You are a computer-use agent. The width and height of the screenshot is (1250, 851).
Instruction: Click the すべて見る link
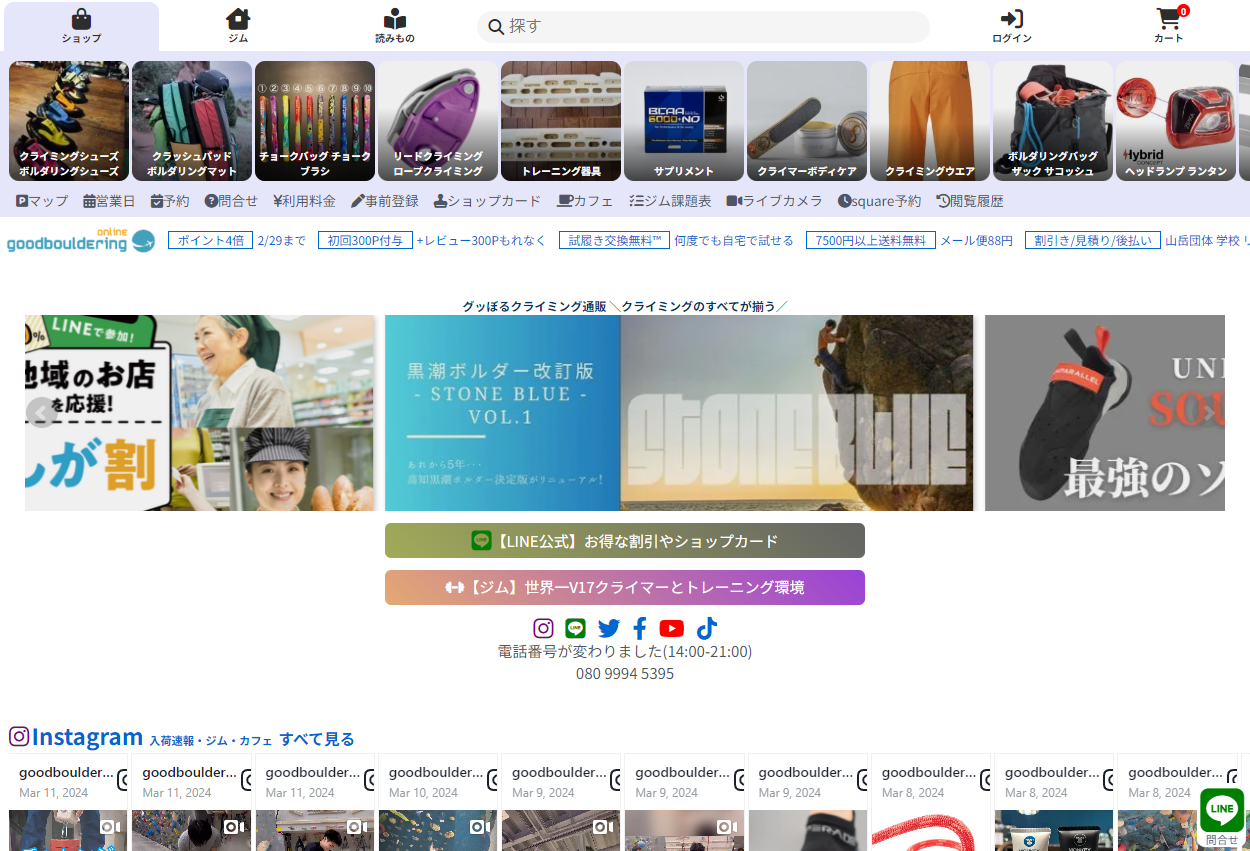pos(317,739)
